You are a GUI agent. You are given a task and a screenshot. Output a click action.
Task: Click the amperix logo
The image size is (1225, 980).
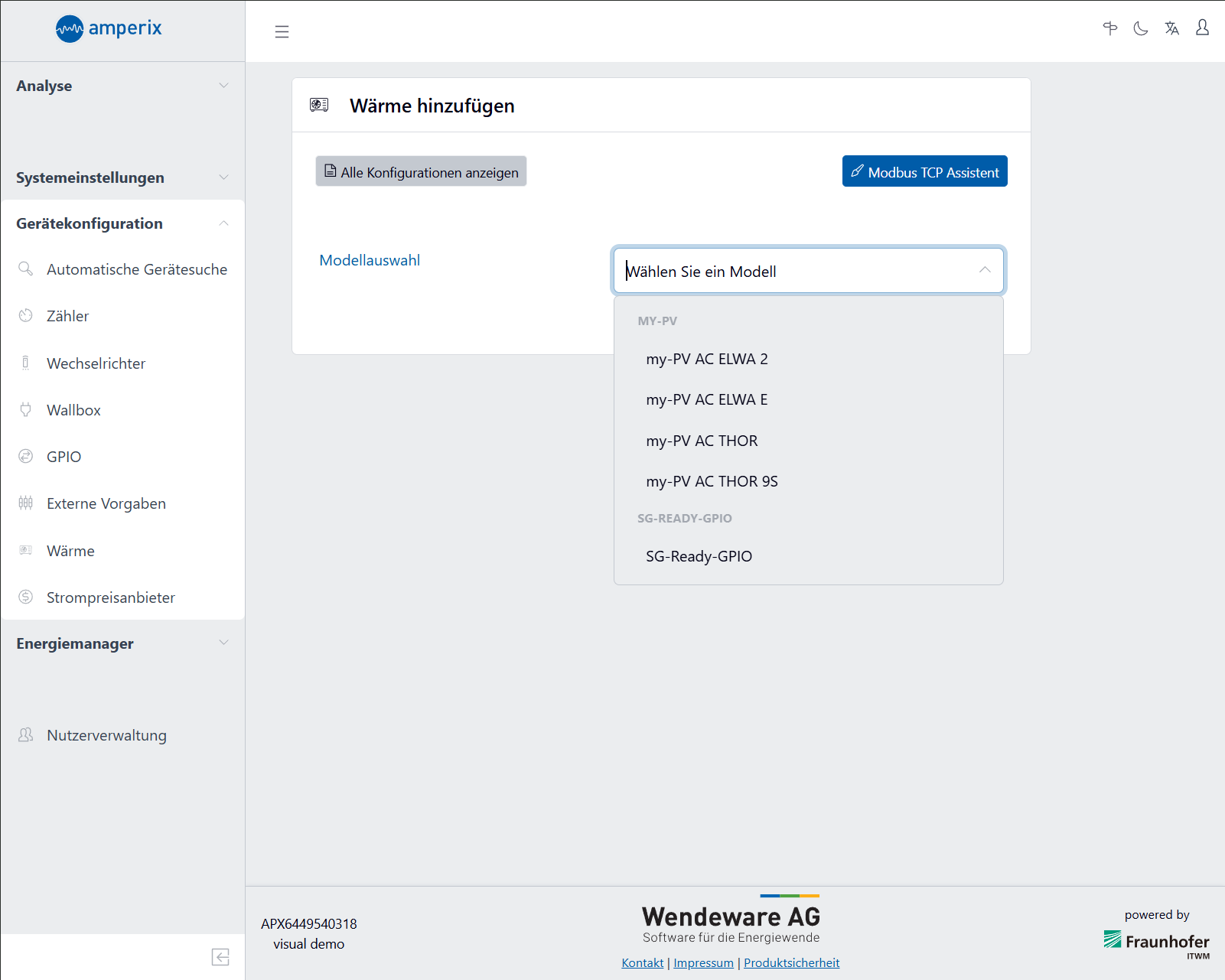pos(109,29)
